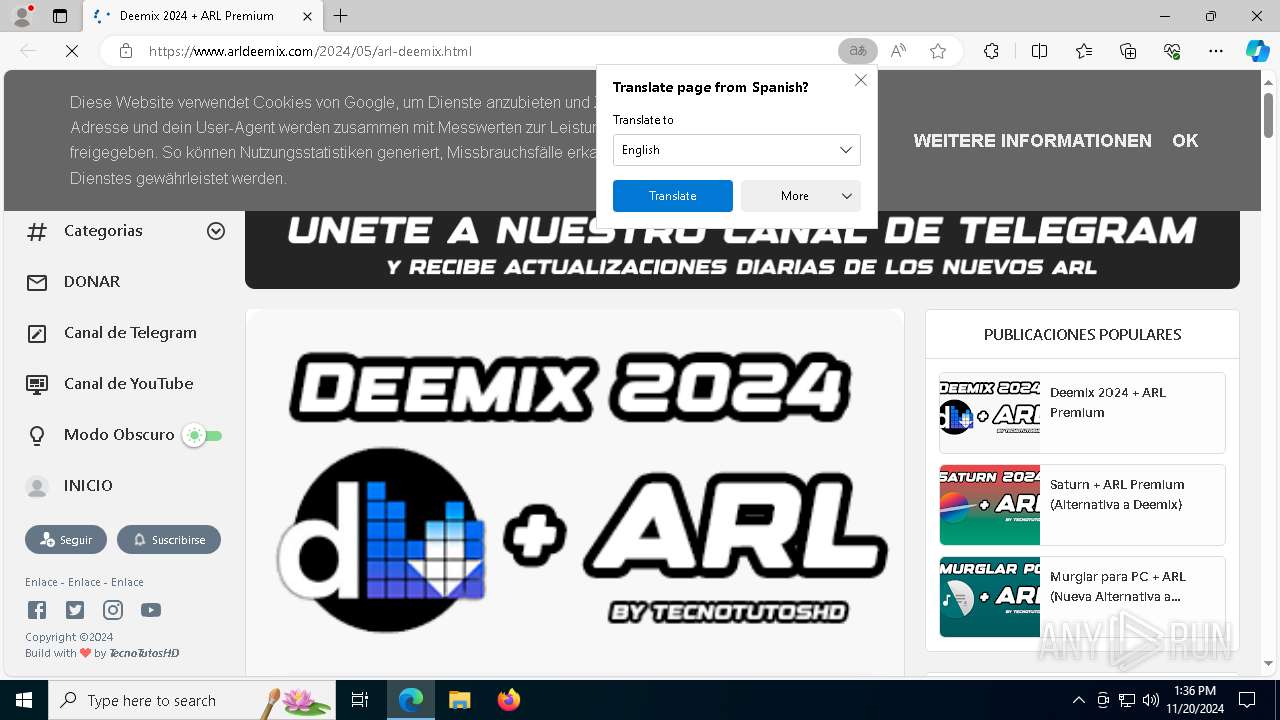
Task: Close the Deemix 2024 tab
Action: click(307, 16)
